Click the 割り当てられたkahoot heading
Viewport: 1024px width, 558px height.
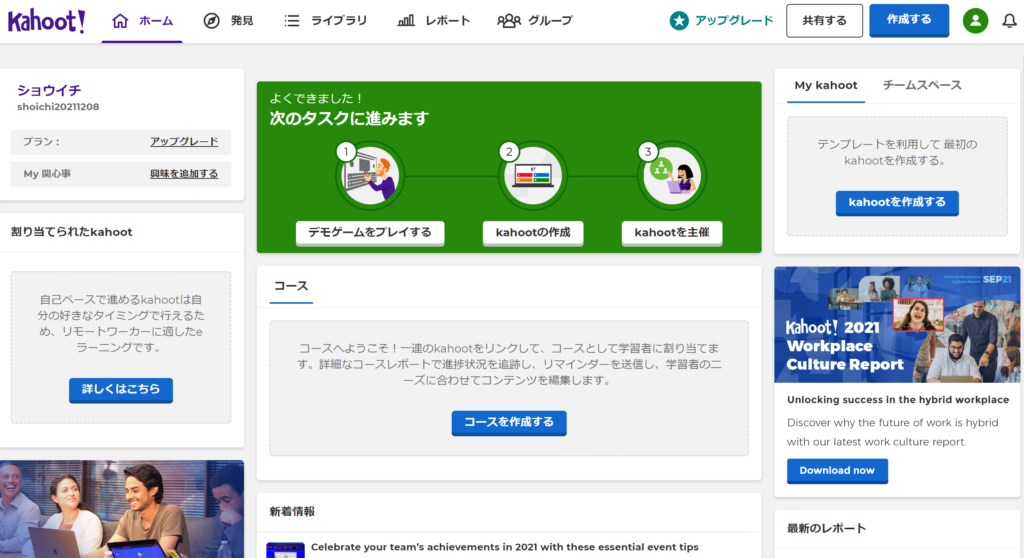click(71, 232)
